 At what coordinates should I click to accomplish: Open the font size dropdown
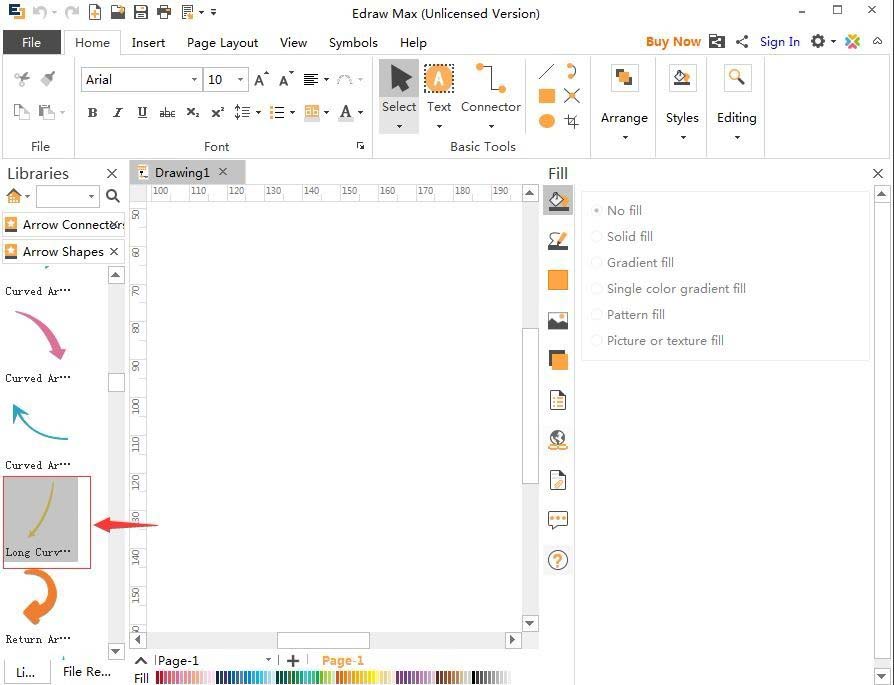click(240, 80)
